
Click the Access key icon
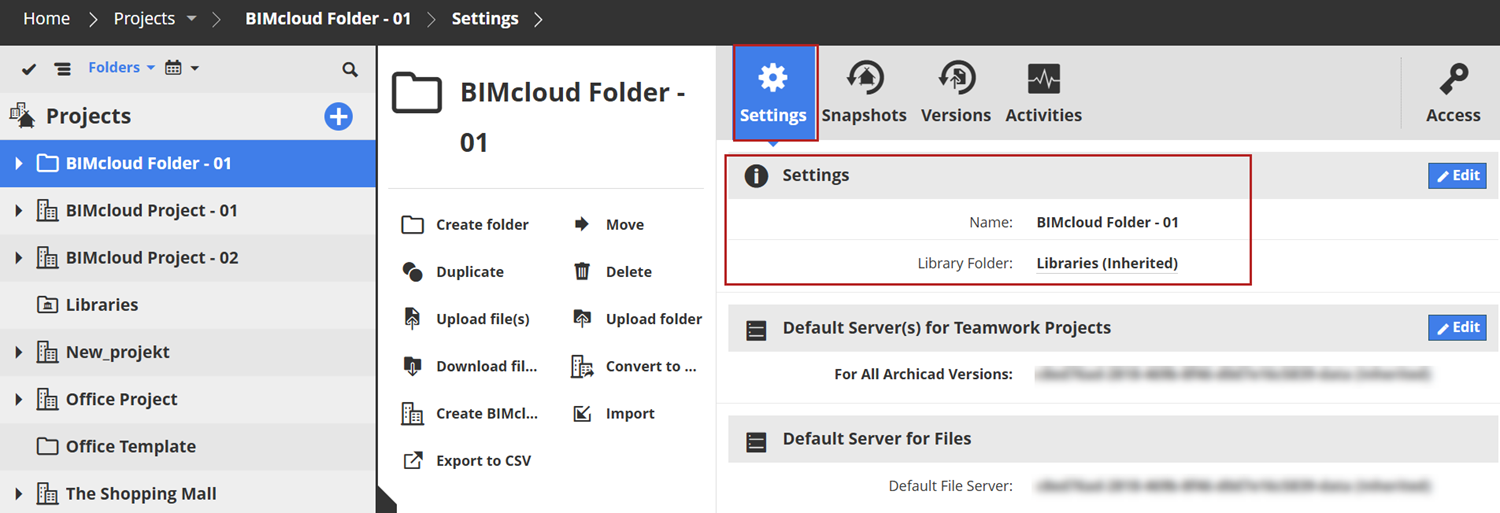click(x=1453, y=80)
